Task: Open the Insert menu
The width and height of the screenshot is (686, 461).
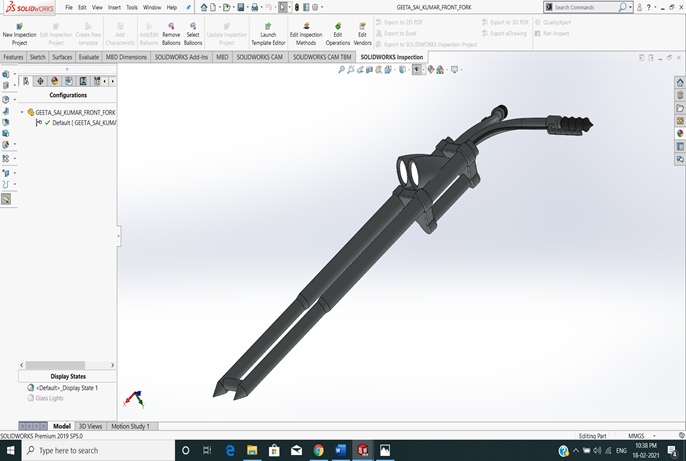Action: tap(114, 7)
